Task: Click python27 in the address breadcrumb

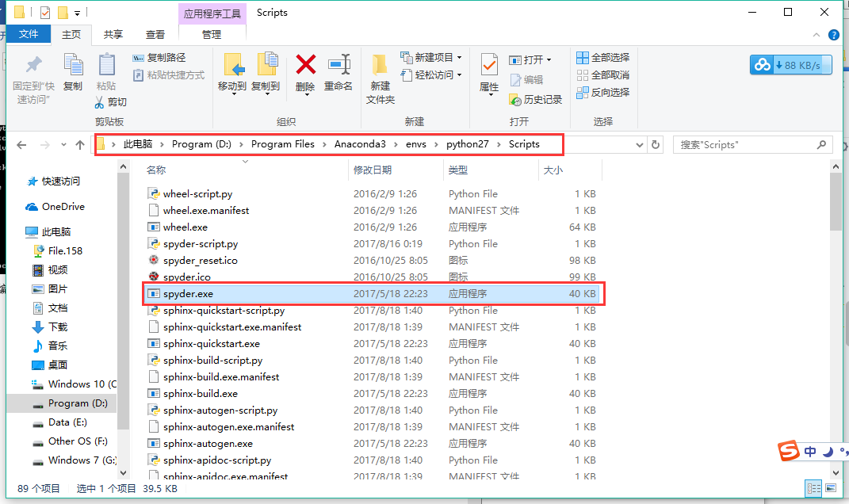Action: (467, 144)
